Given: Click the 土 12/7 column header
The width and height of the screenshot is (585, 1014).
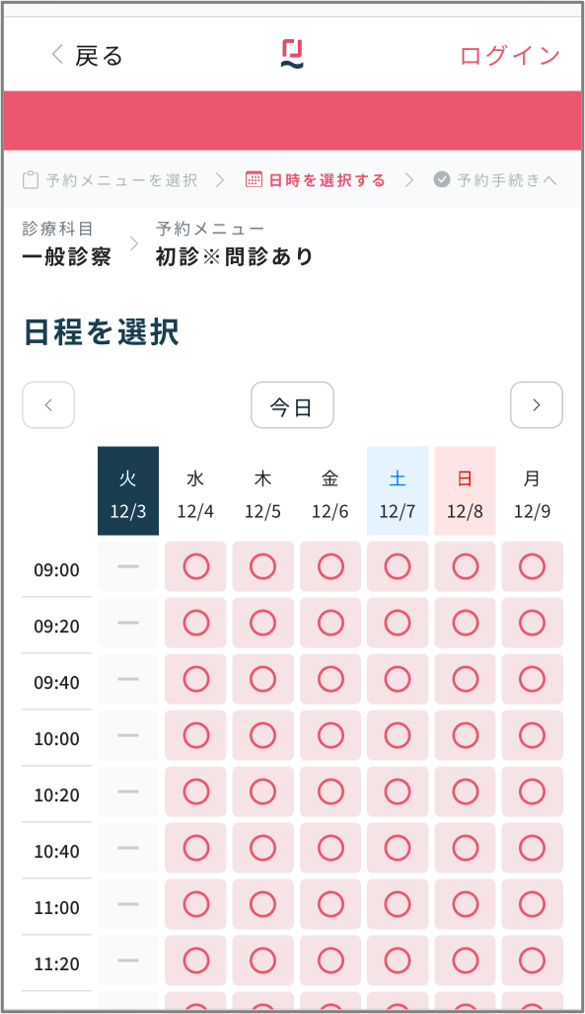Looking at the screenshot, I should tap(398, 491).
